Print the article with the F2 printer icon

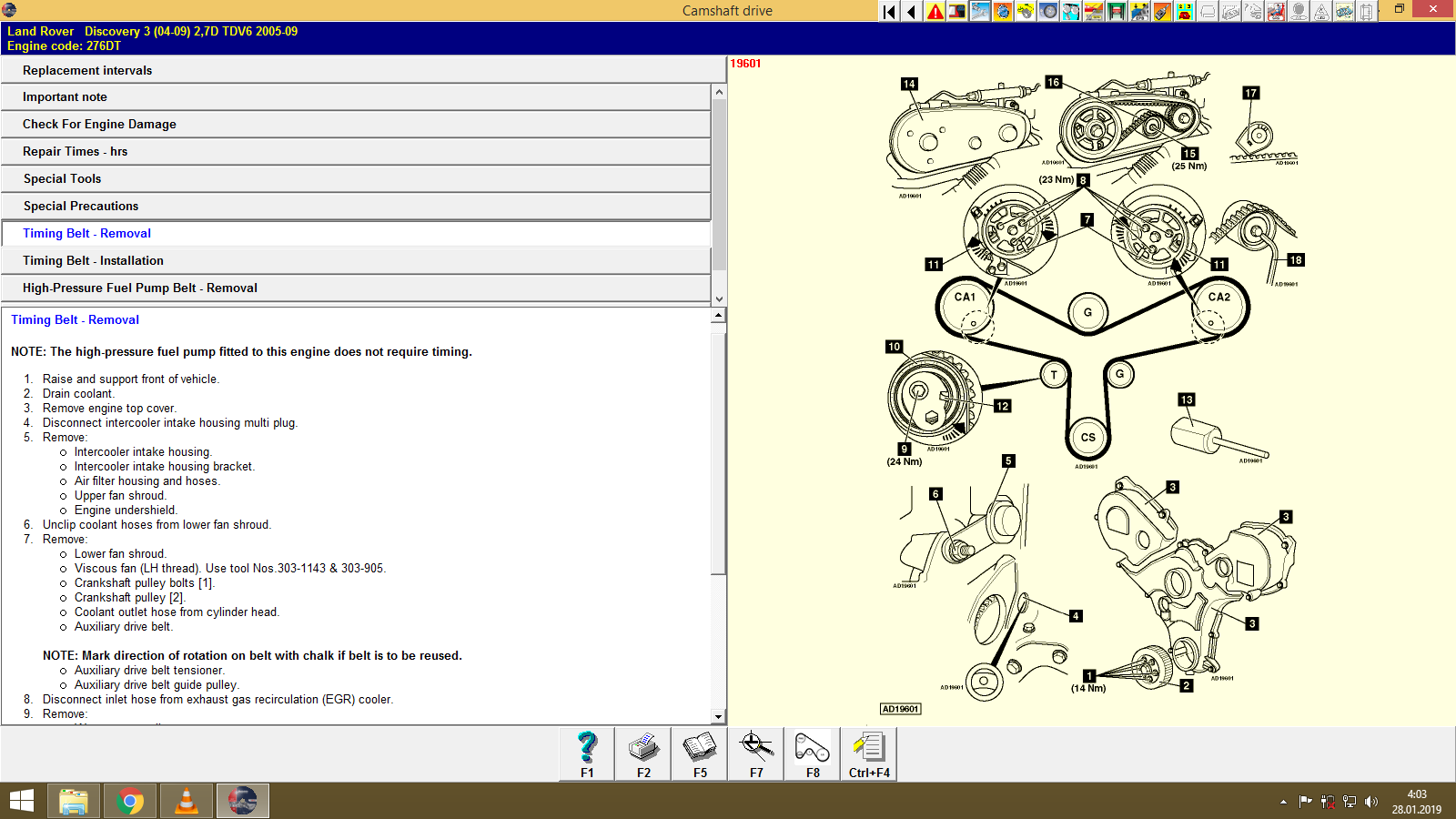(x=643, y=753)
